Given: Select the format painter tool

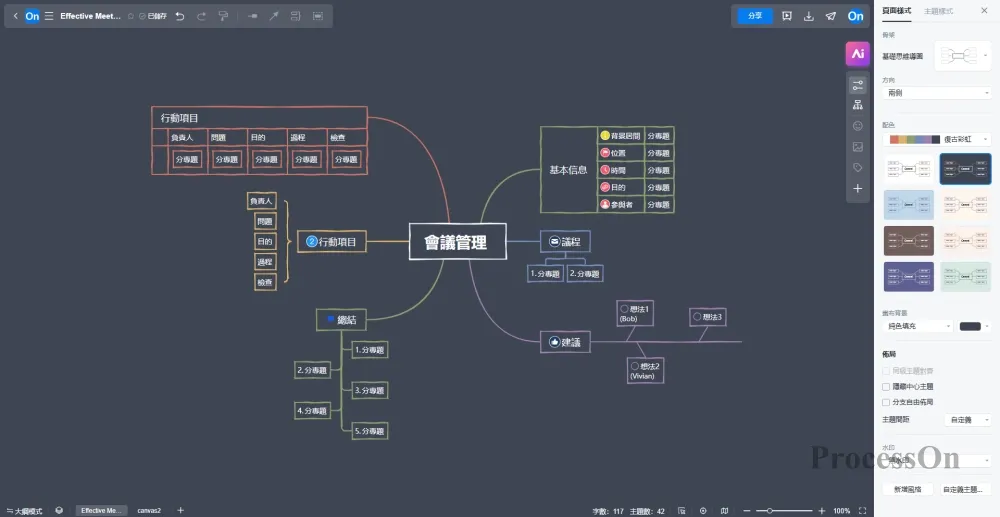Looking at the screenshot, I should coord(223,16).
